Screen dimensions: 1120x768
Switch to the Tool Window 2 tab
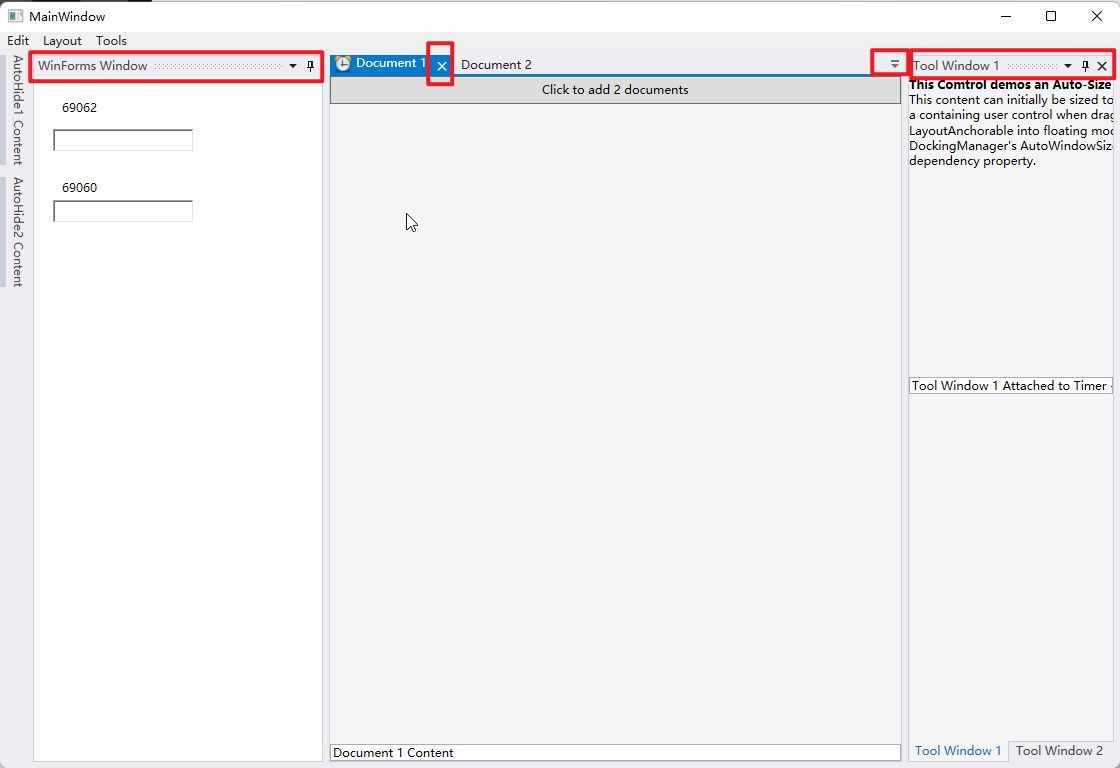click(1059, 751)
